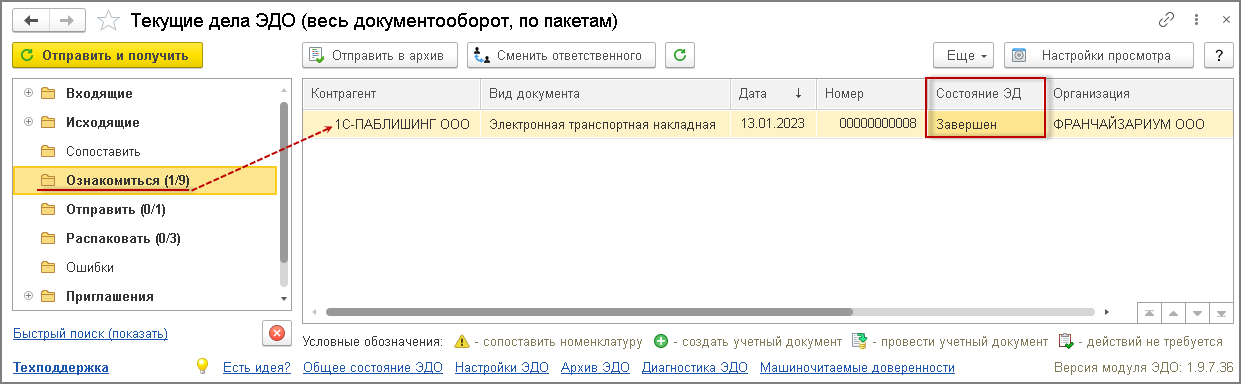Image resolution: width=1241 pixels, height=384 pixels.
Task: Click the light bulb idea icon
Action: [201, 367]
